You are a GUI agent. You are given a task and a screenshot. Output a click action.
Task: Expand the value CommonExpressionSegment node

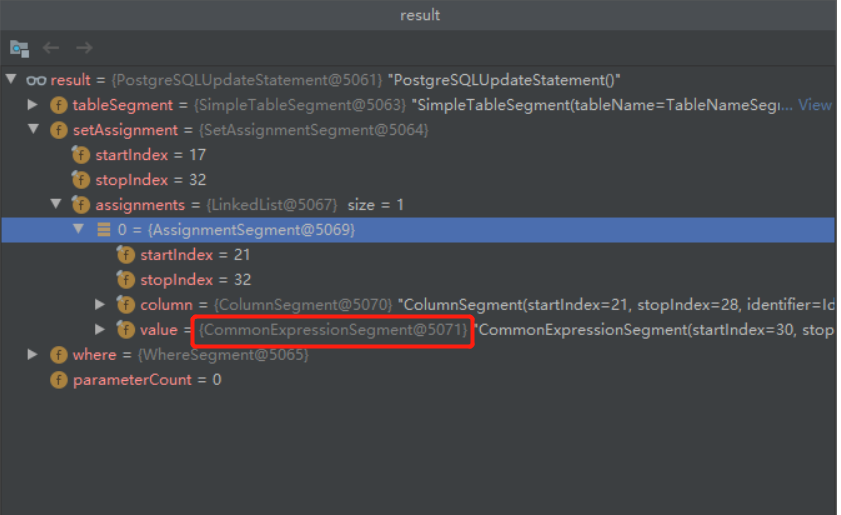tap(100, 329)
